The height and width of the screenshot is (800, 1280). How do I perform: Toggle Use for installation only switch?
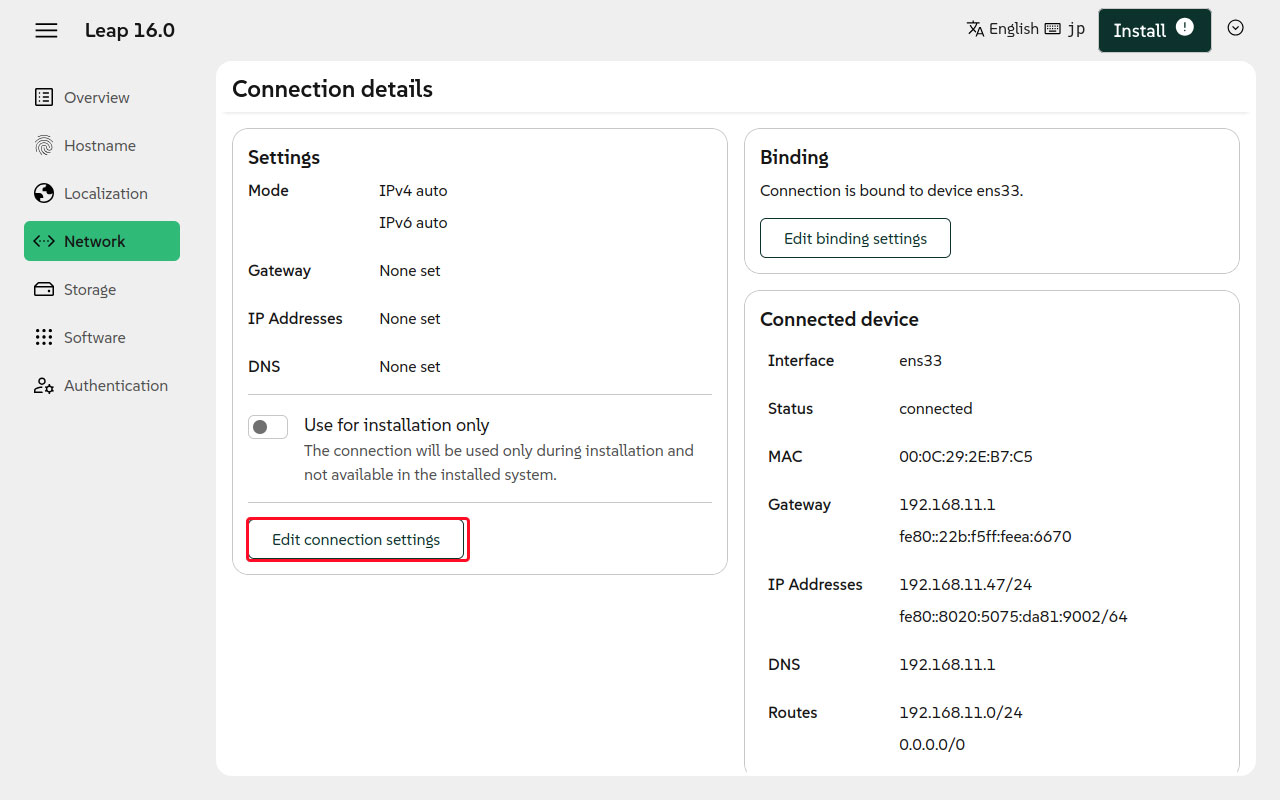click(x=268, y=427)
